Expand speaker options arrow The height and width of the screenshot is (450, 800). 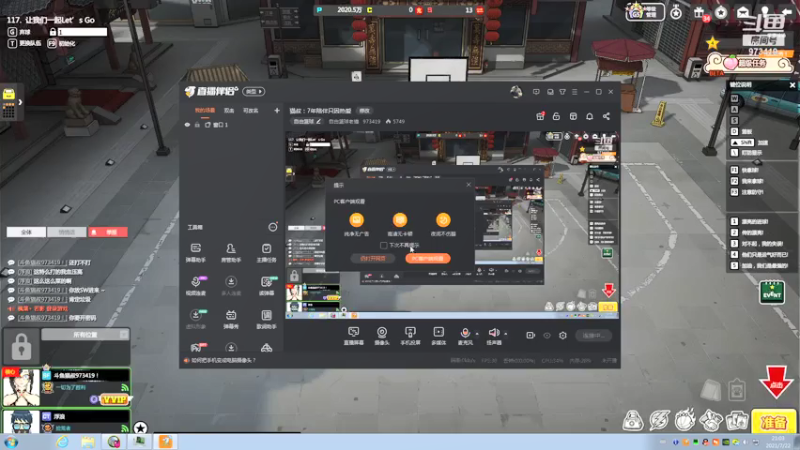506,334
